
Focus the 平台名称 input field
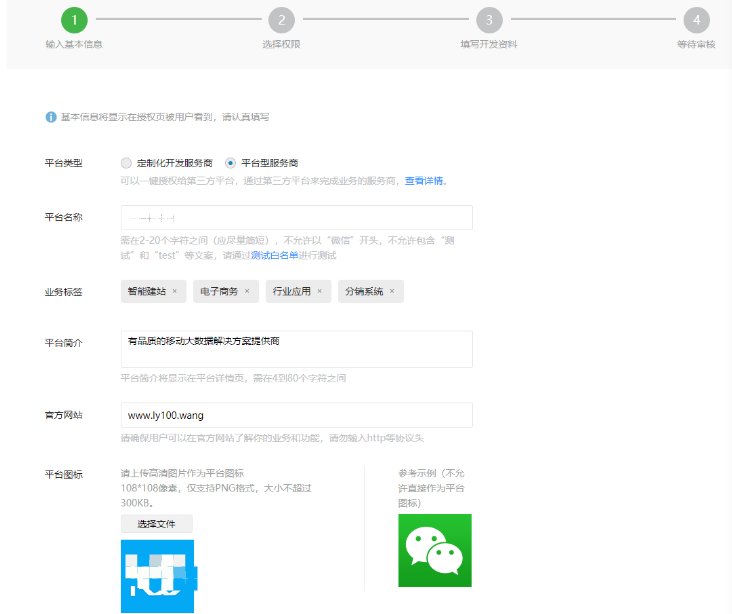pos(296,218)
